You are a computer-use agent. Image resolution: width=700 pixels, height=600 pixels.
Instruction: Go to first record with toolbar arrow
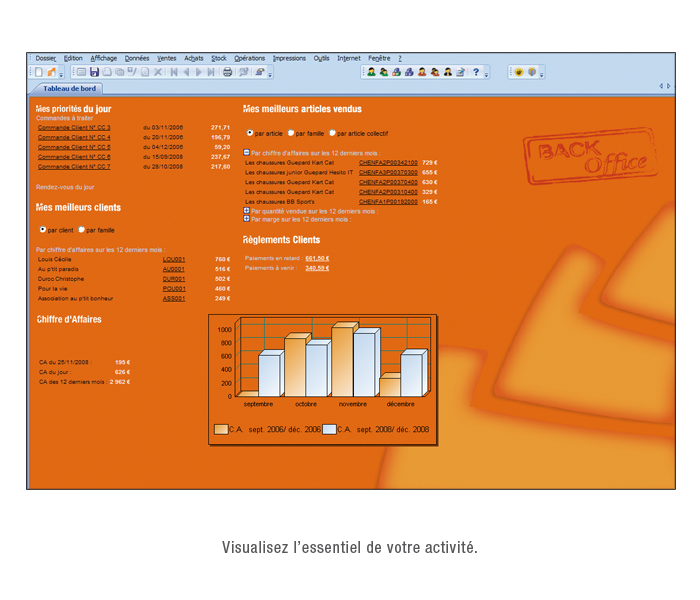174,72
